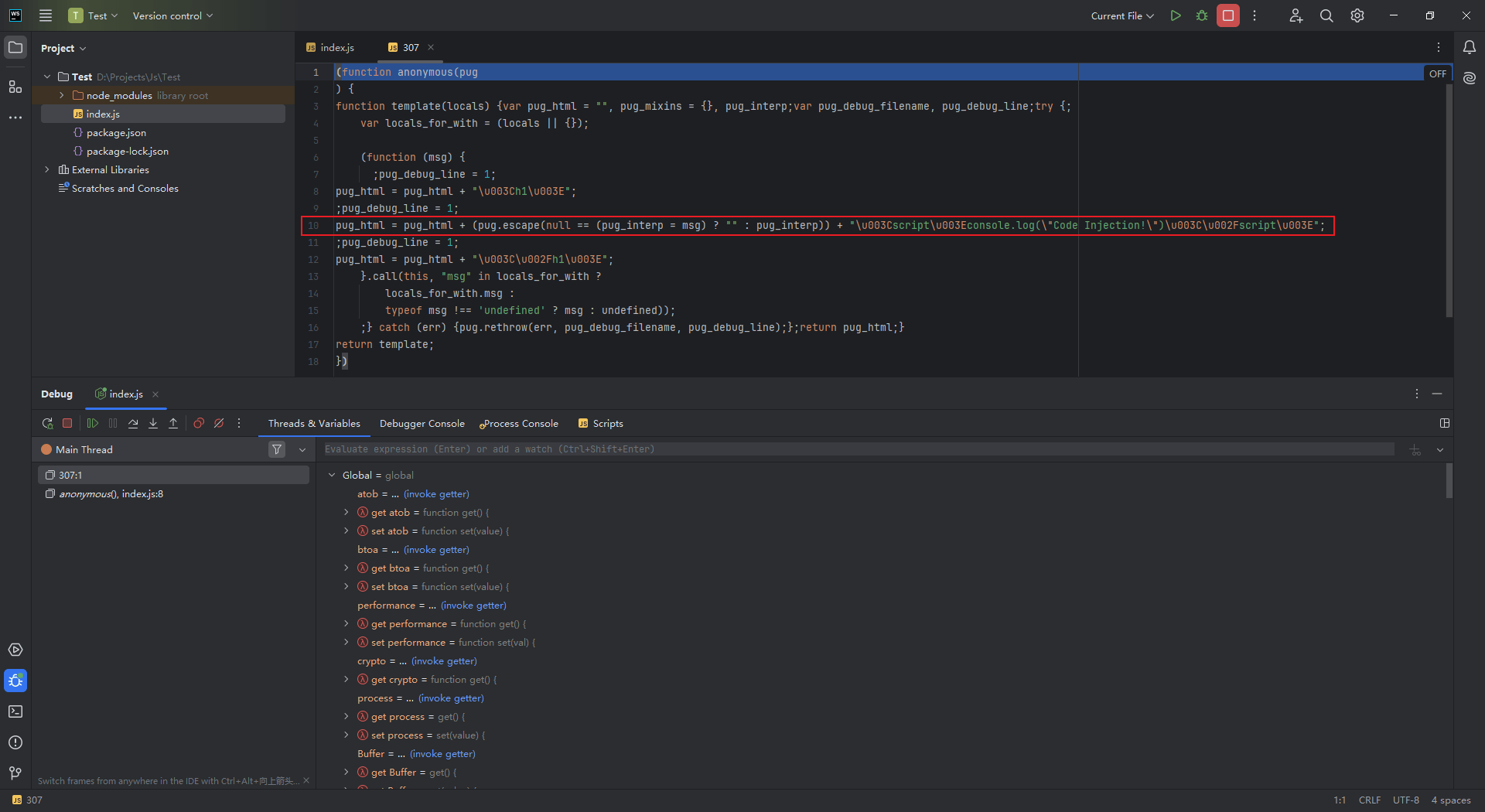
Task: Open the Structure tool window icon
Action: pyautogui.click(x=15, y=87)
